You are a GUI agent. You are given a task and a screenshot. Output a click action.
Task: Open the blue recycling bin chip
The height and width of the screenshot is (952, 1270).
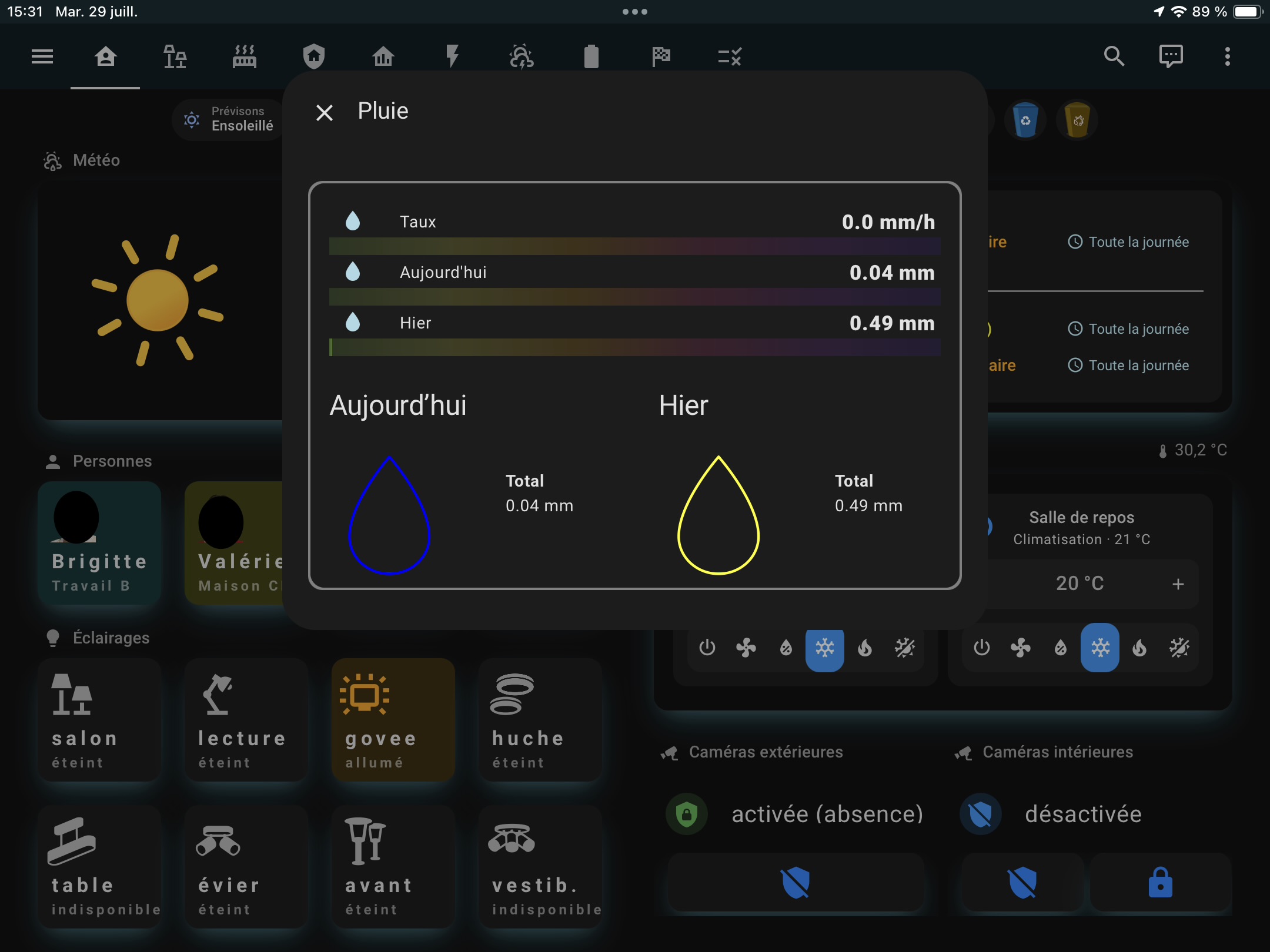tap(1025, 120)
